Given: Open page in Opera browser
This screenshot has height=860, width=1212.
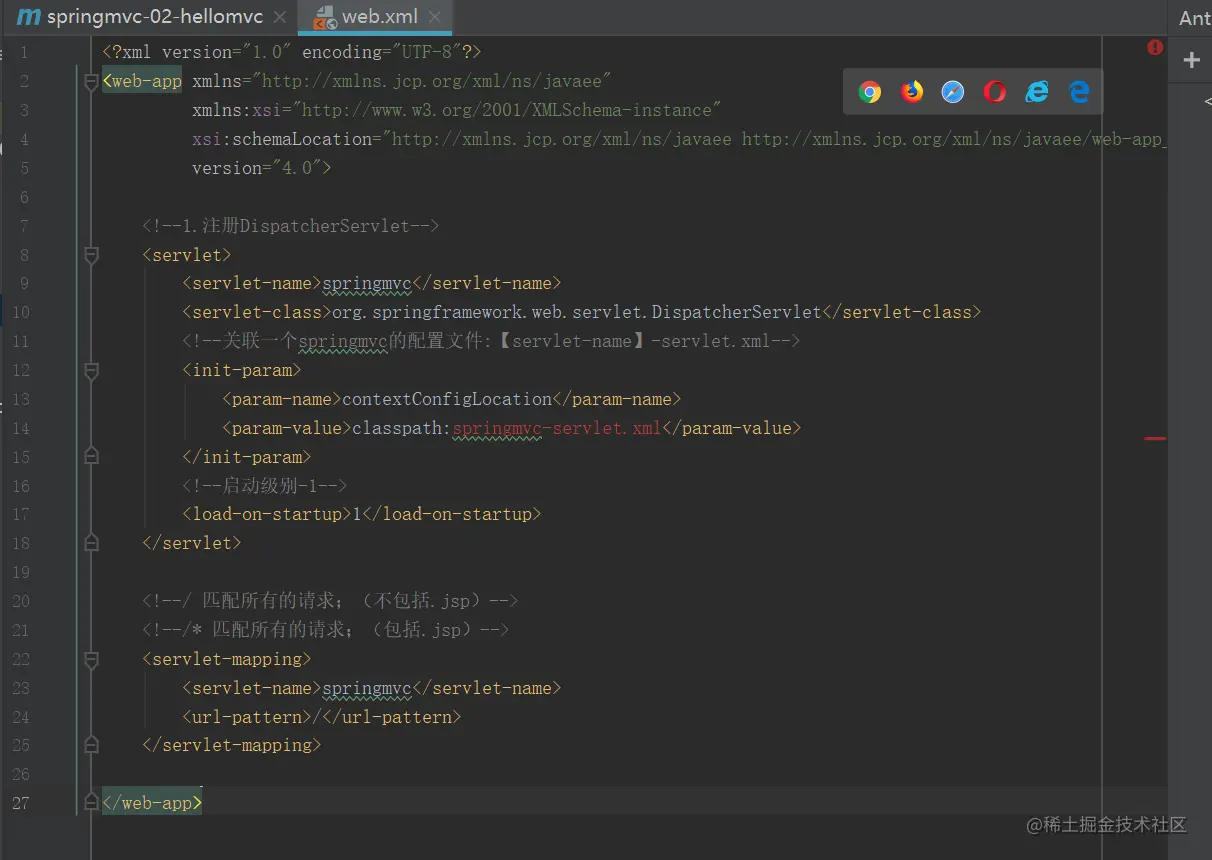Looking at the screenshot, I should [995, 92].
